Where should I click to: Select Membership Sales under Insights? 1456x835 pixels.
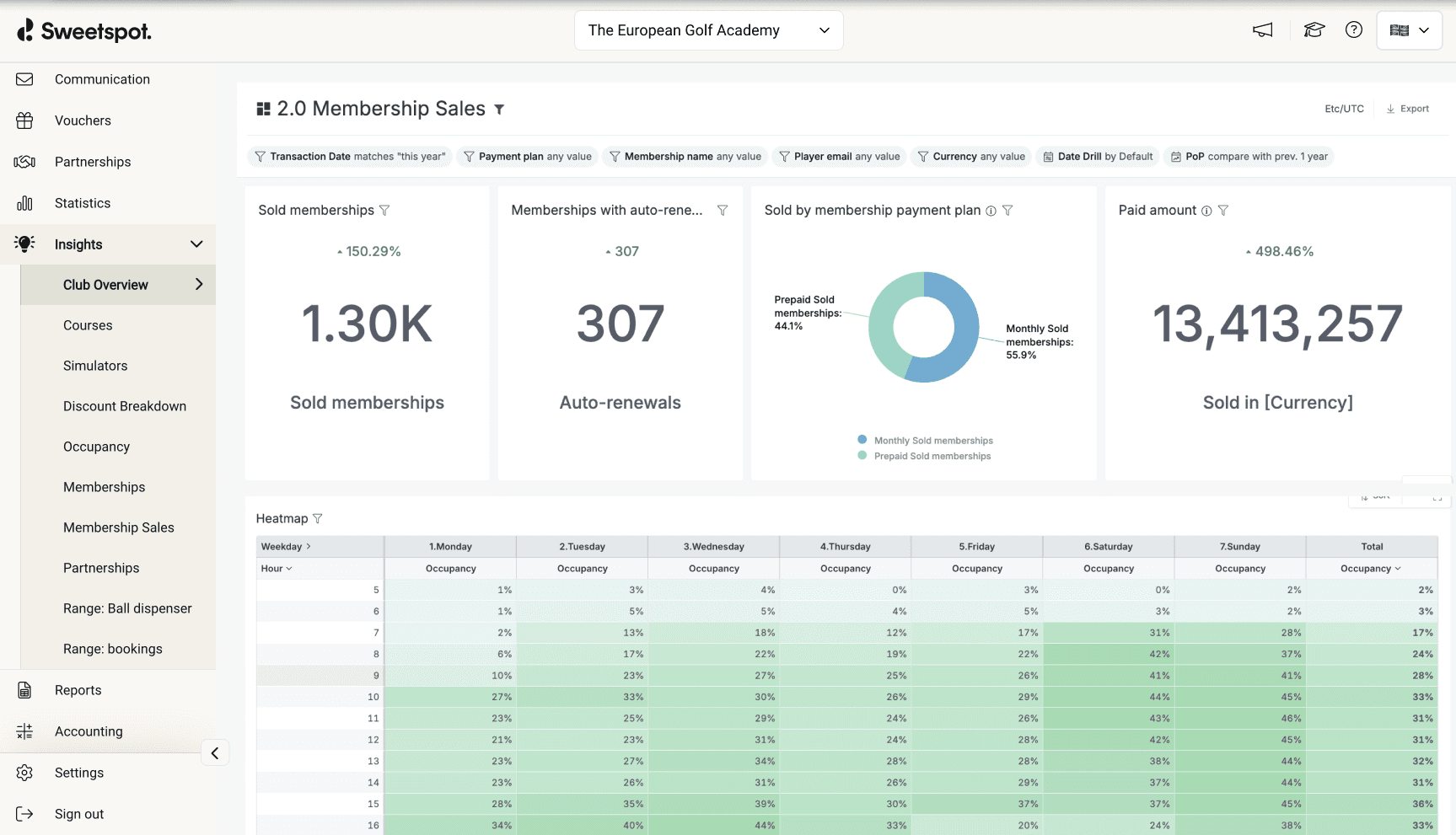coord(119,527)
